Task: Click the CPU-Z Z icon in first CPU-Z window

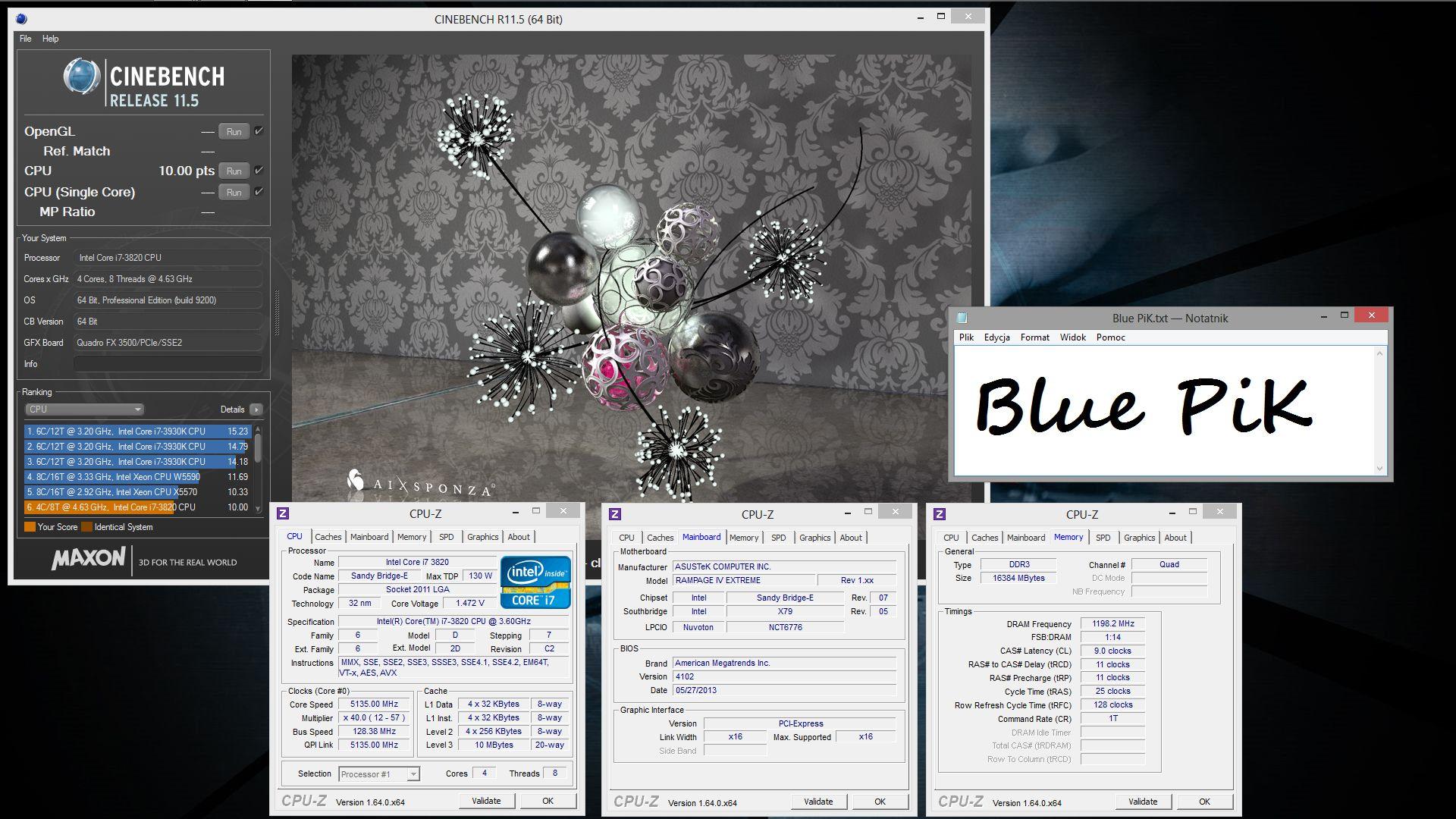Action: point(283,513)
